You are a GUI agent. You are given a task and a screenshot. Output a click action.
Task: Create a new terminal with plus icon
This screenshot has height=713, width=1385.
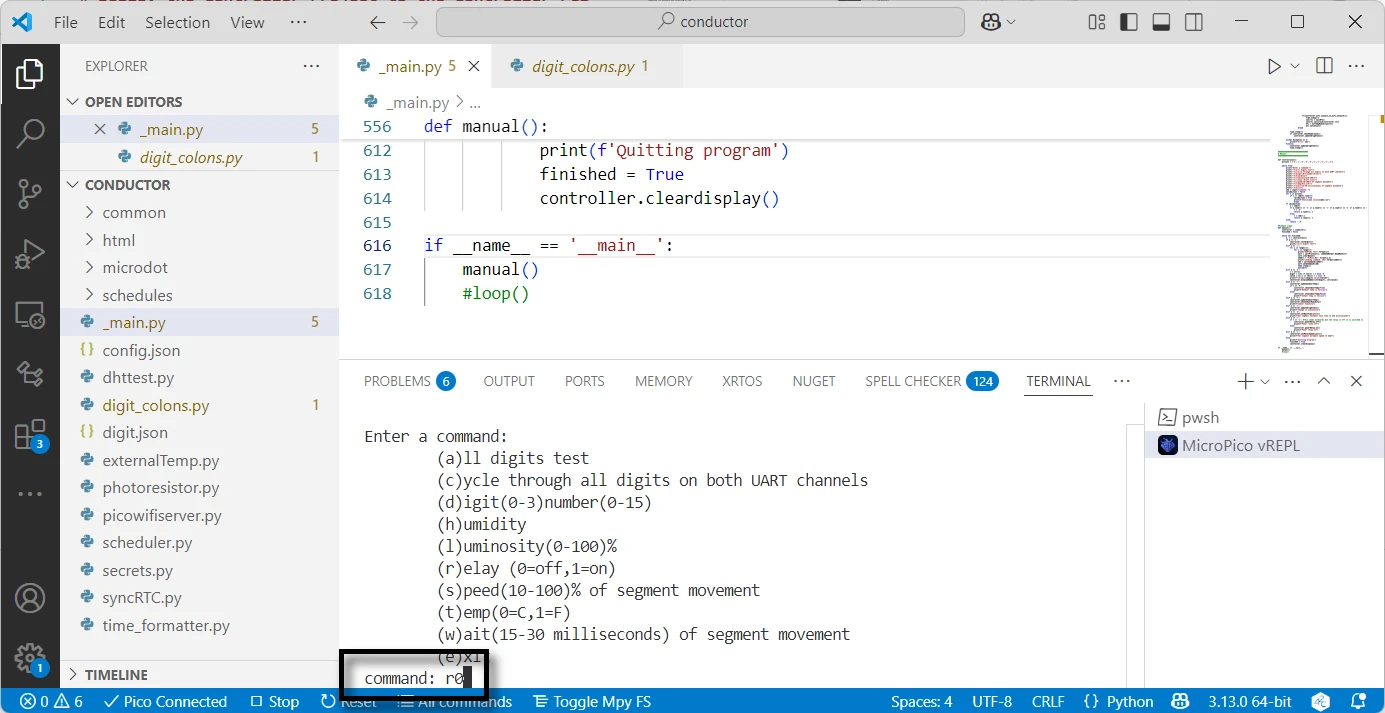point(1245,381)
